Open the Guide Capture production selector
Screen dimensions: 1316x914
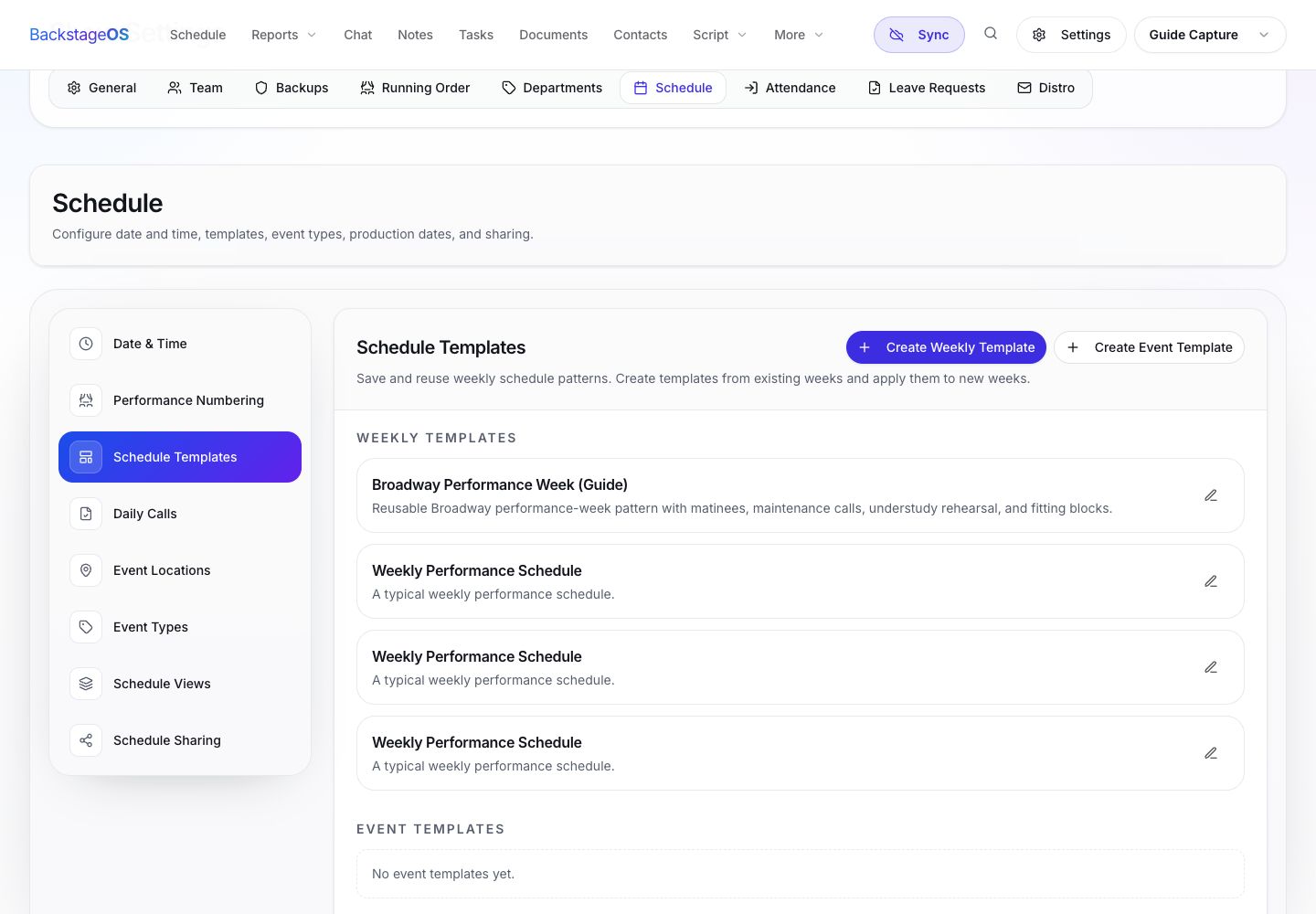point(1210,35)
